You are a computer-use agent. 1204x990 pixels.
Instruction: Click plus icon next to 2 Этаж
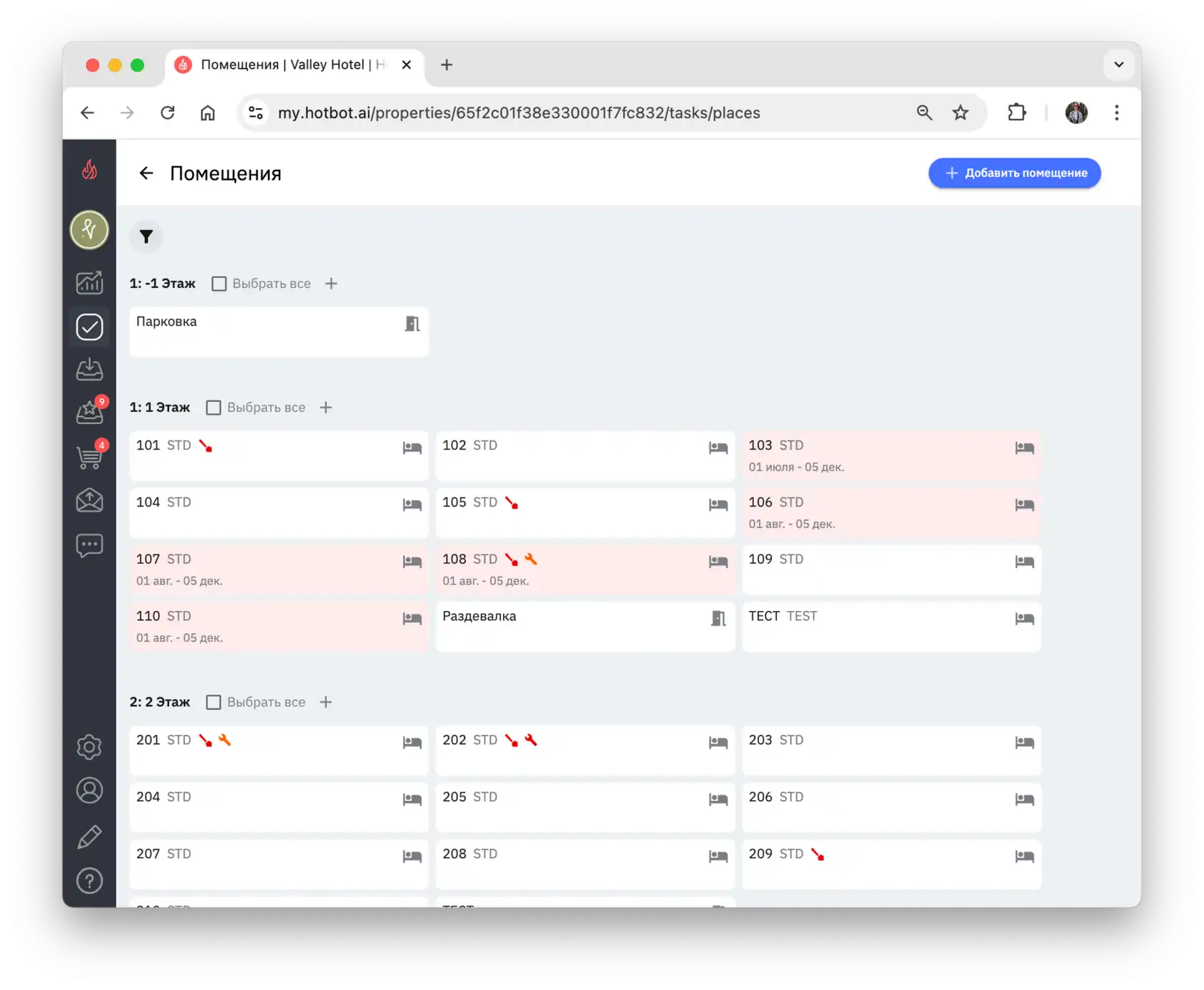pyautogui.click(x=326, y=702)
